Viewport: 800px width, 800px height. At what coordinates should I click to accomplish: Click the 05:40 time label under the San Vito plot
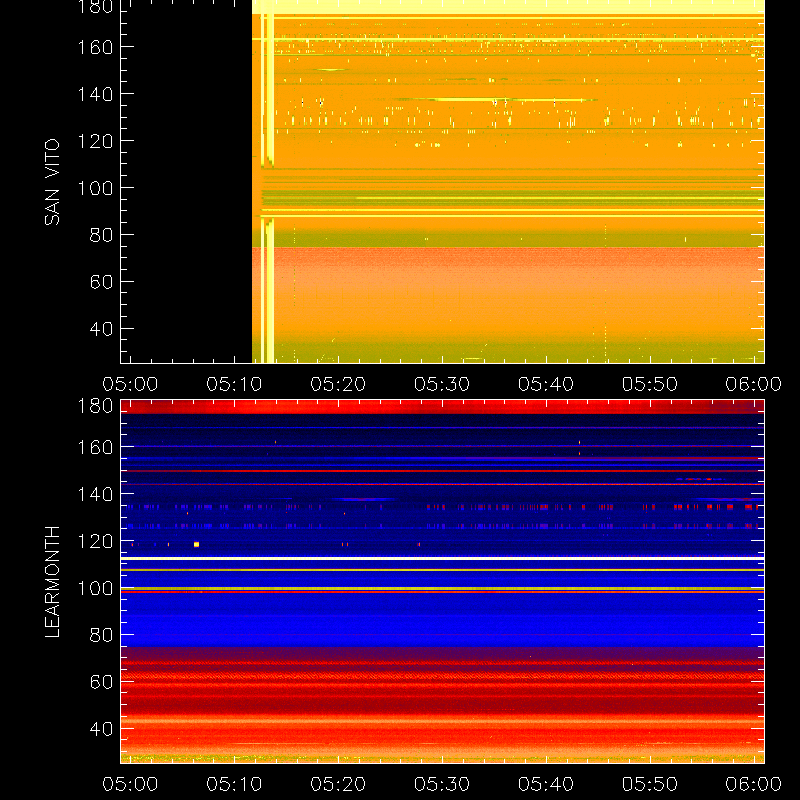coord(546,384)
